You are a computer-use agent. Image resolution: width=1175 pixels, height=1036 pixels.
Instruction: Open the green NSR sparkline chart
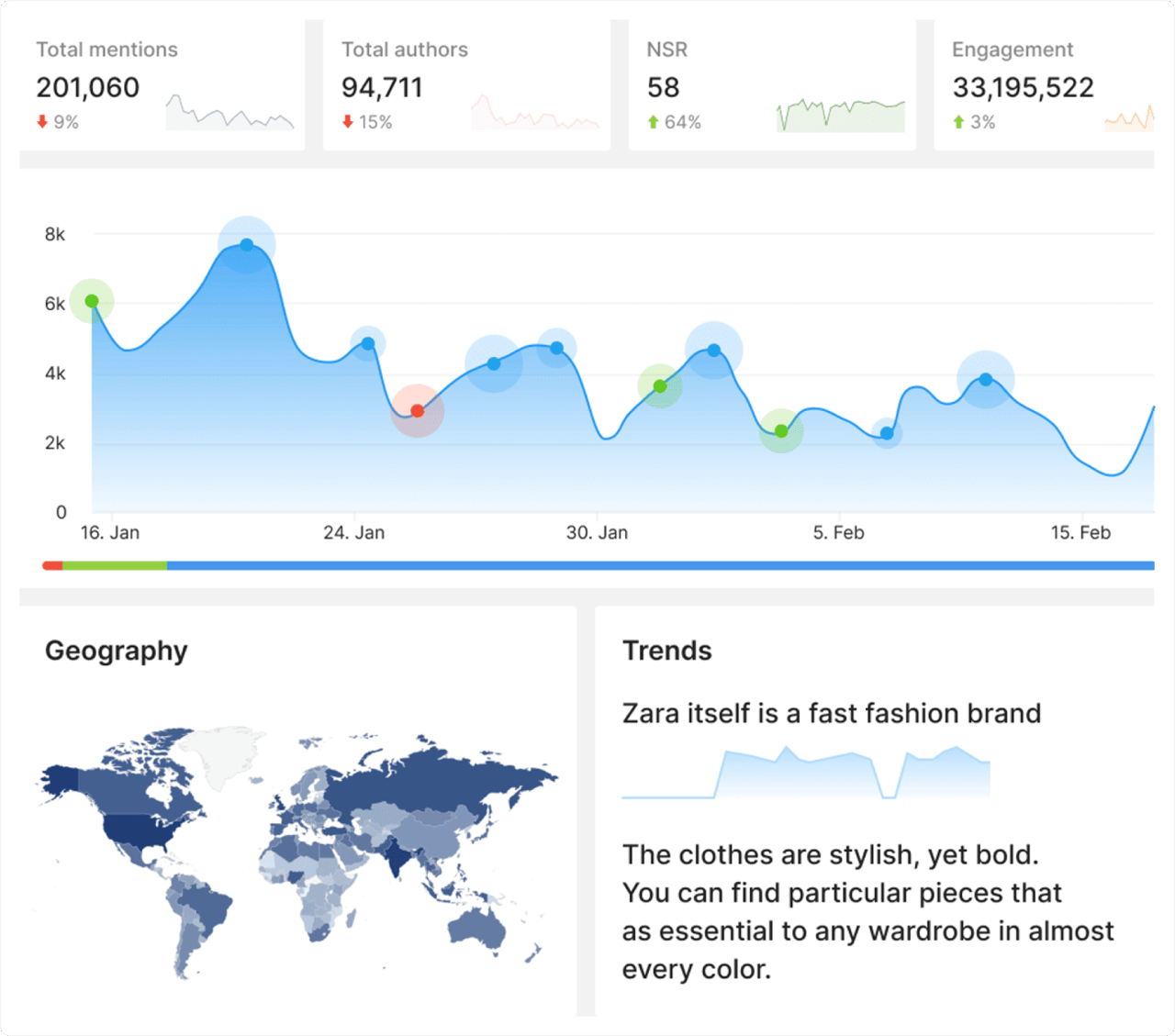coord(840,115)
